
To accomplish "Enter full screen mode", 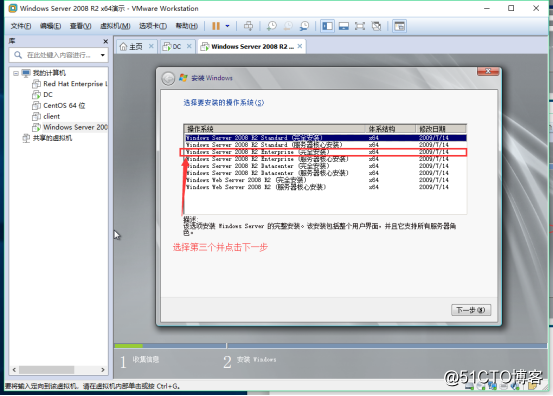I will coord(360,26).
